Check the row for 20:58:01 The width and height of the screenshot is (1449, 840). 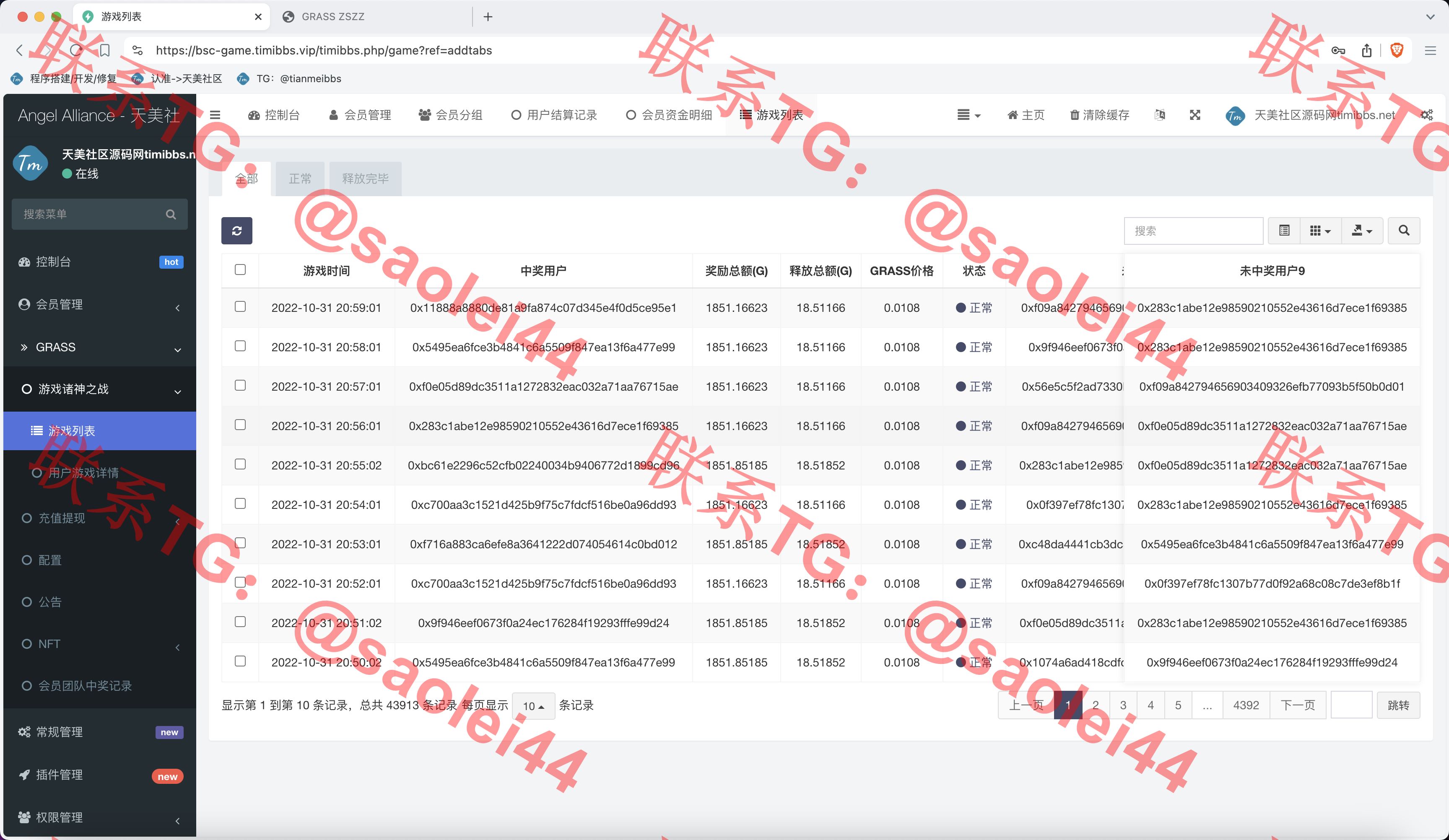pyautogui.click(x=240, y=345)
